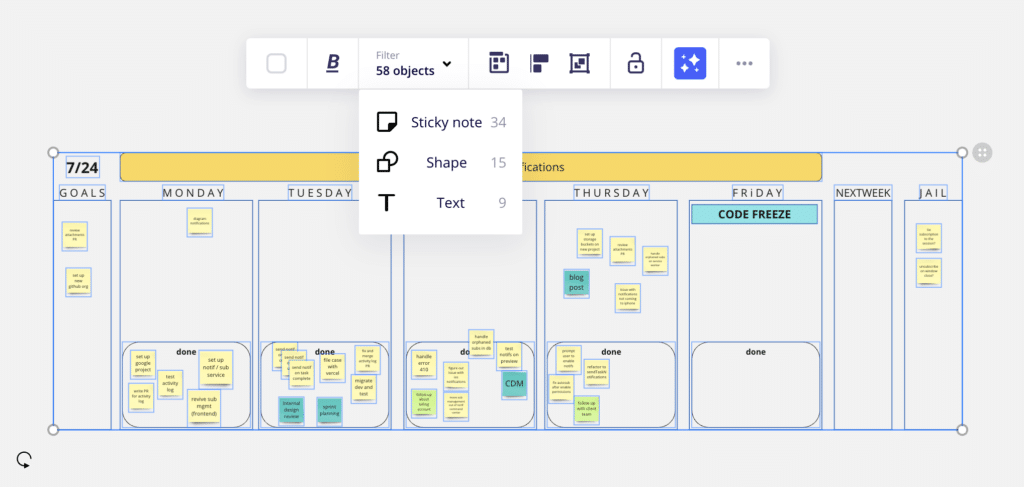Click the bold text style icon
The height and width of the screenshot is (487, 1024).
(333, 63)
